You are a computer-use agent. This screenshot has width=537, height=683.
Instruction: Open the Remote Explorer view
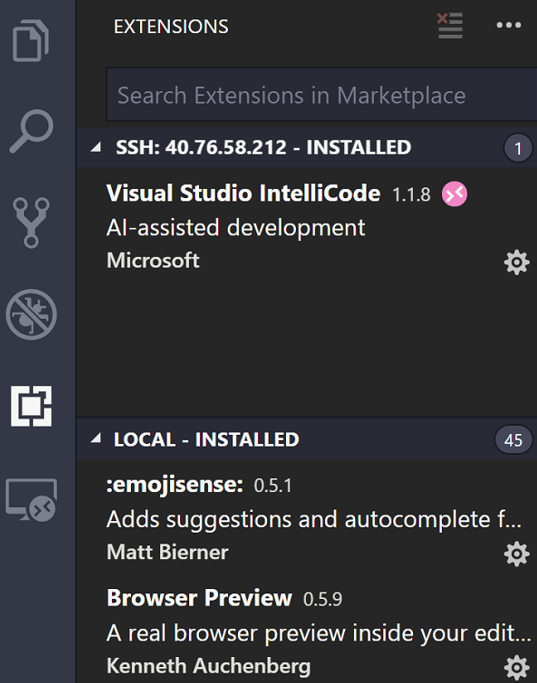[31, 500]
